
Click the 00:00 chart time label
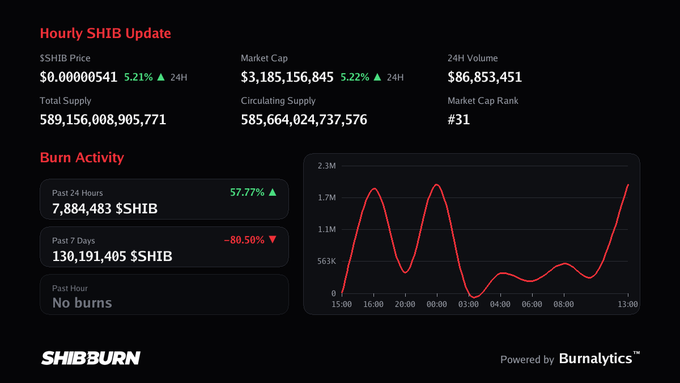coord(437,304)
